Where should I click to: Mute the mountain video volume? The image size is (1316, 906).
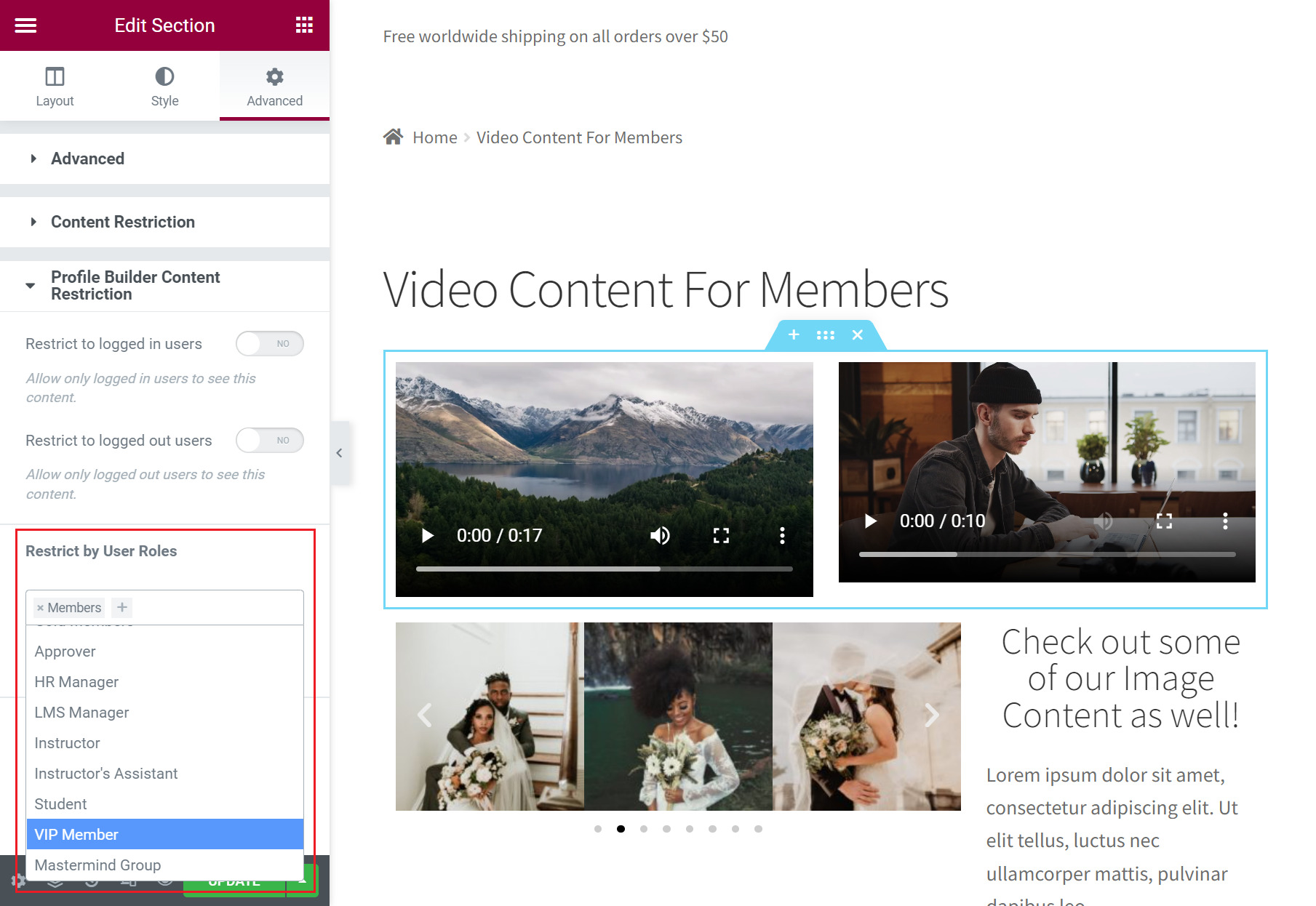click(x=660, y=536)
